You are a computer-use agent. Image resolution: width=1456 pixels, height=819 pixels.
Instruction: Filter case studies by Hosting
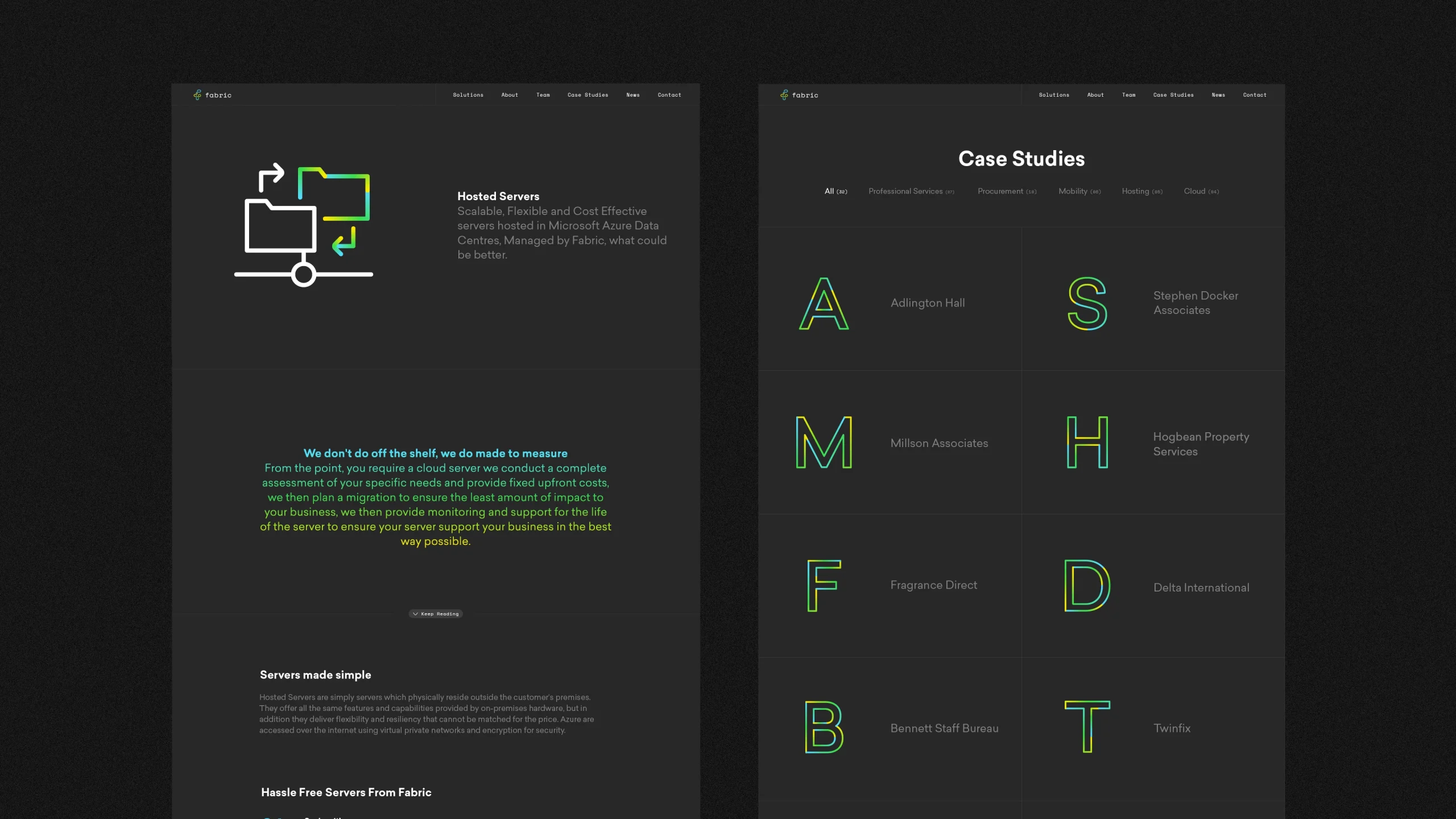[x=1142, y=191]
